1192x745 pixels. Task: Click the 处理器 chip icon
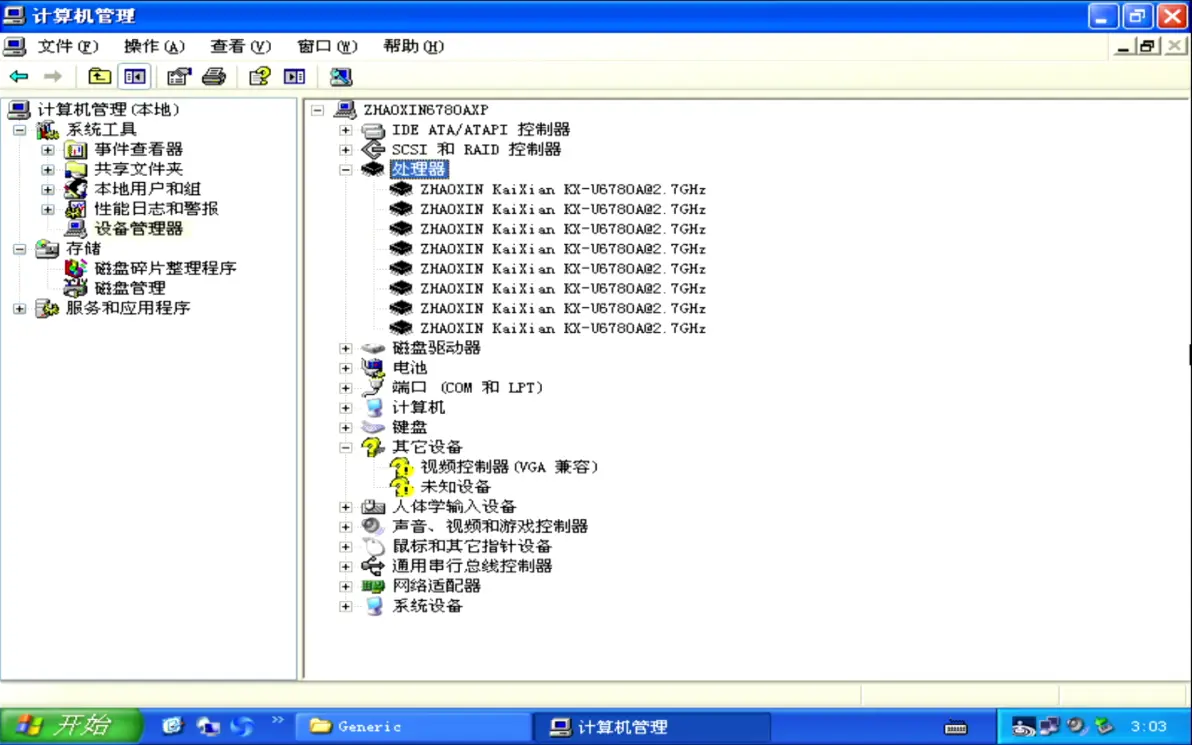[372, 169]
